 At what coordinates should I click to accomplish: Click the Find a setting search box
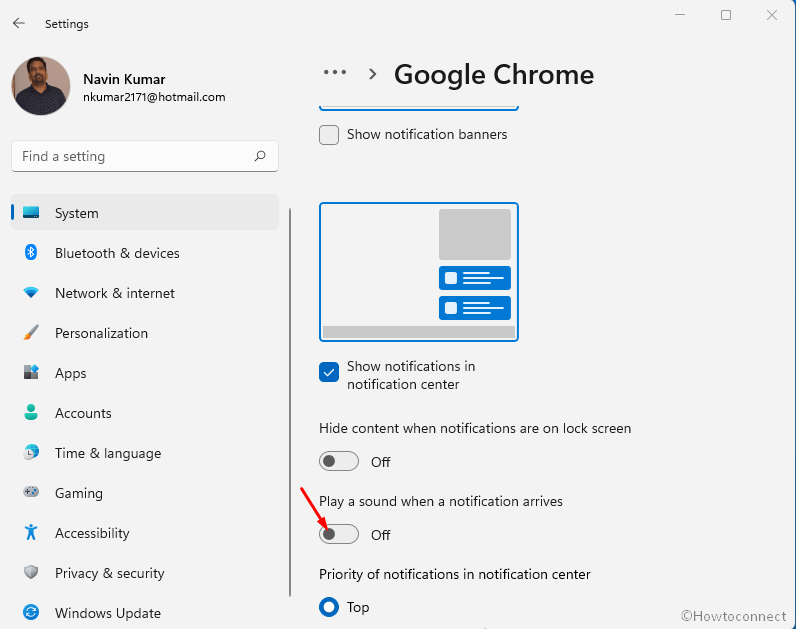point(145,156)
